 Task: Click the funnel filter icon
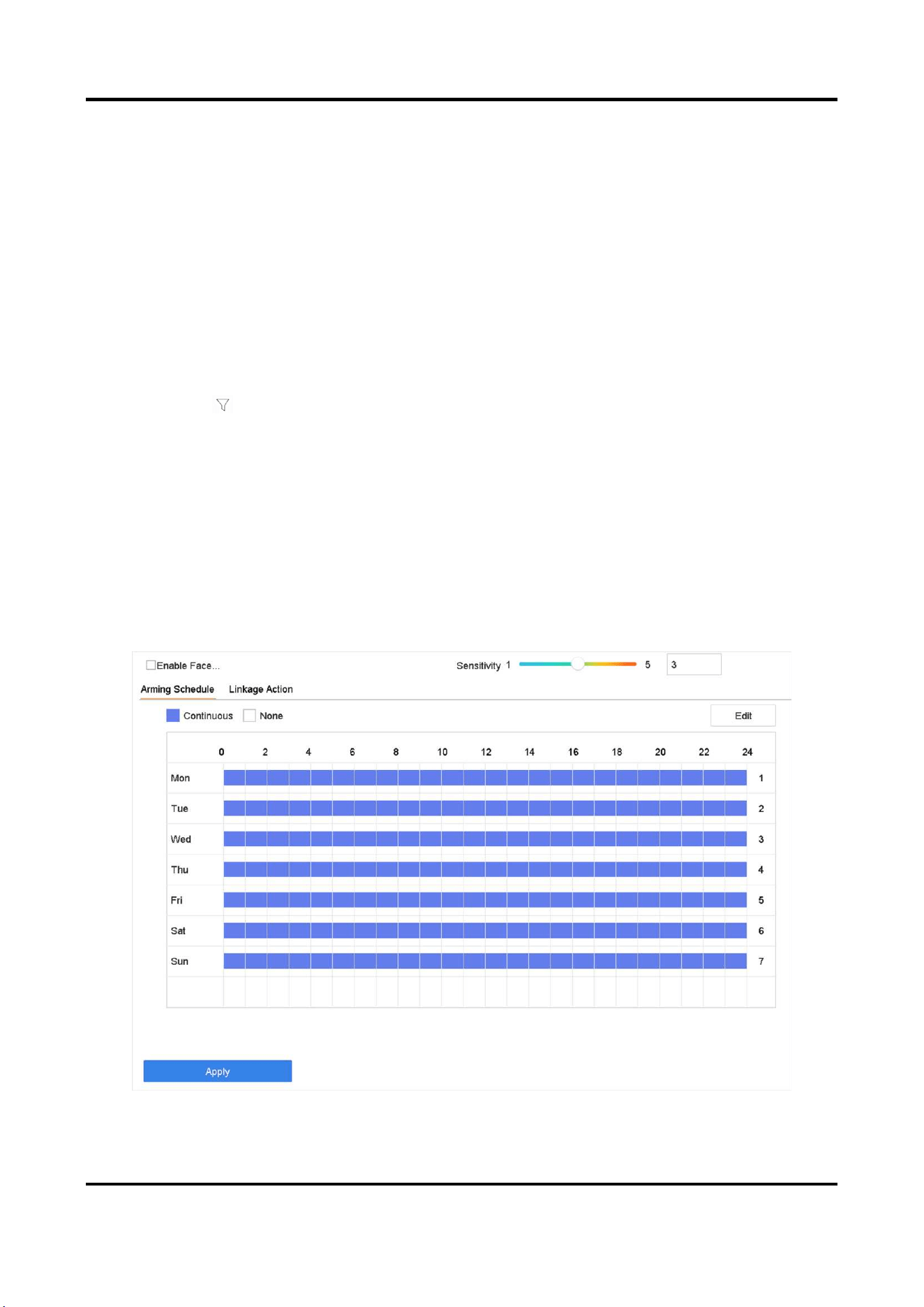pos(223,405)
